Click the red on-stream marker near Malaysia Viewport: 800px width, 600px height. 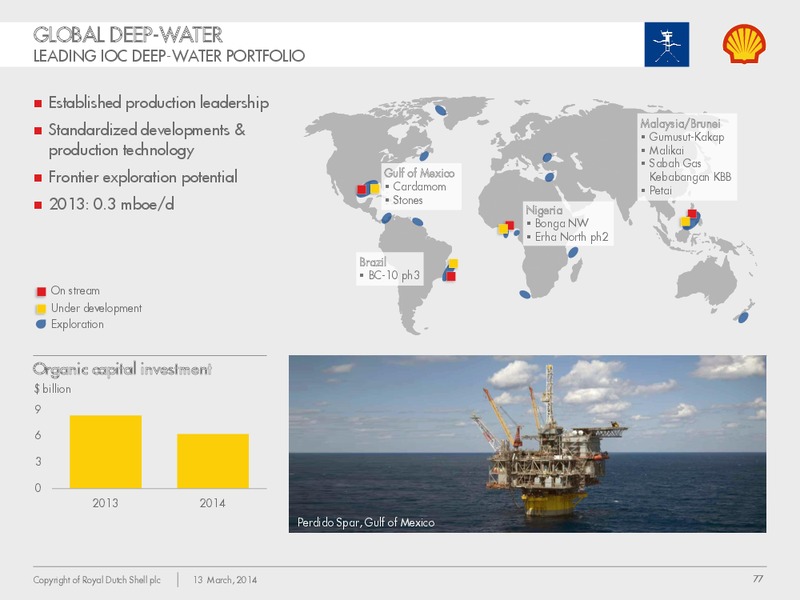click(x=692, y=214)
